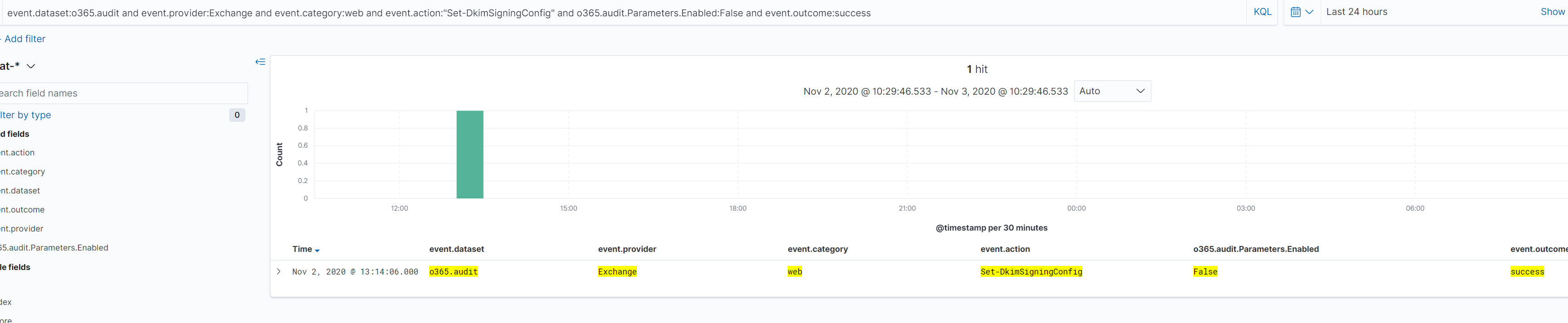
Task: Click the green histogram bar
Action: 469,154
